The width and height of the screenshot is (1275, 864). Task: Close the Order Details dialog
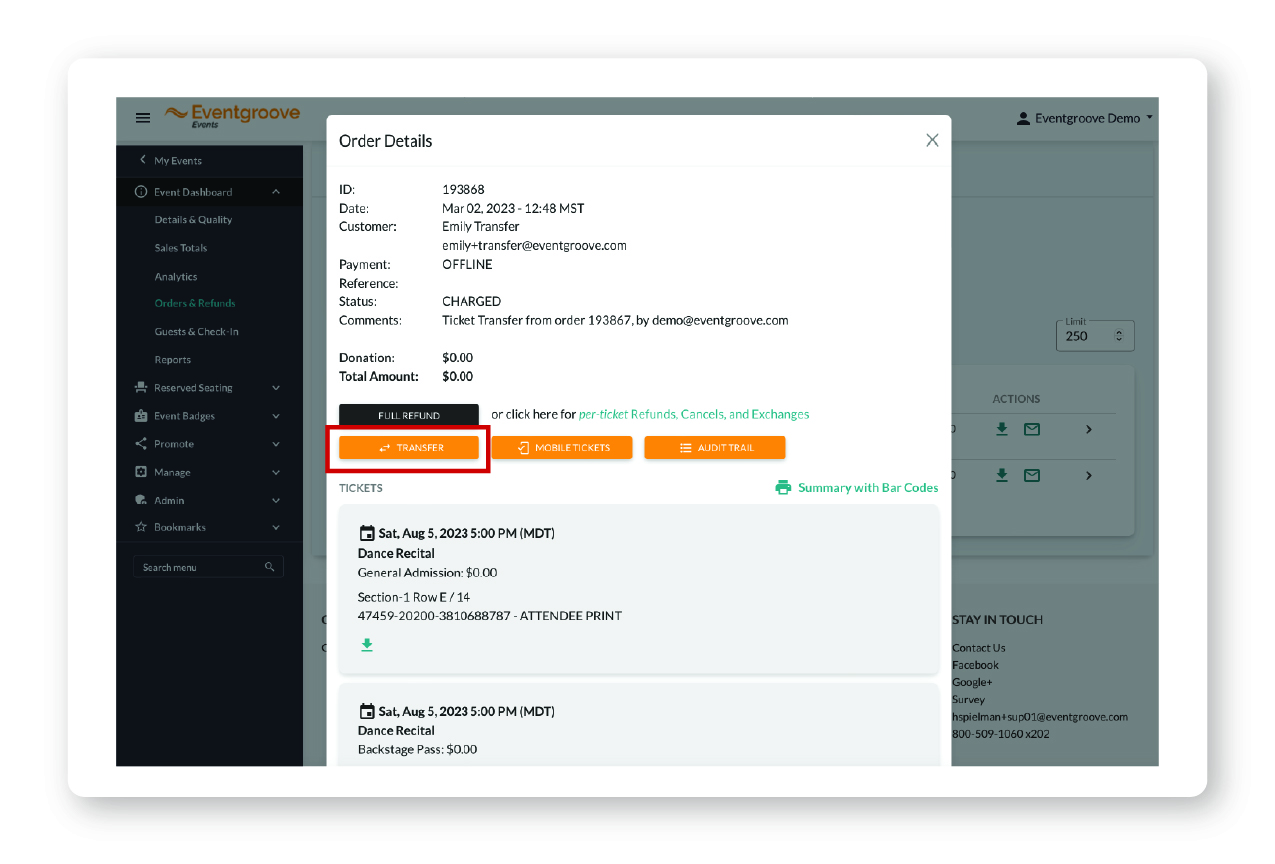[932, 140]
